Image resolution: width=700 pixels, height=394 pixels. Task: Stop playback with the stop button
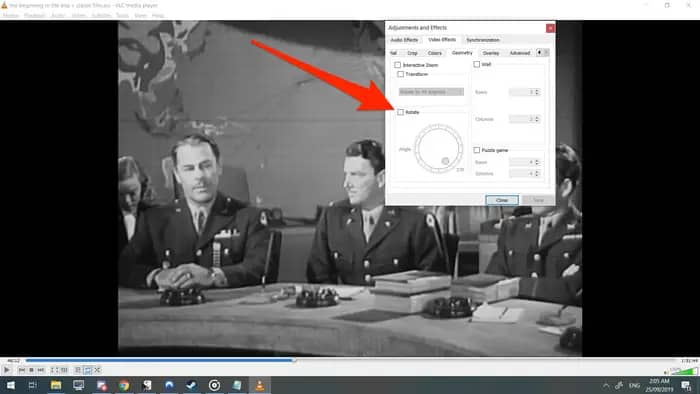[x=31, y=370]
